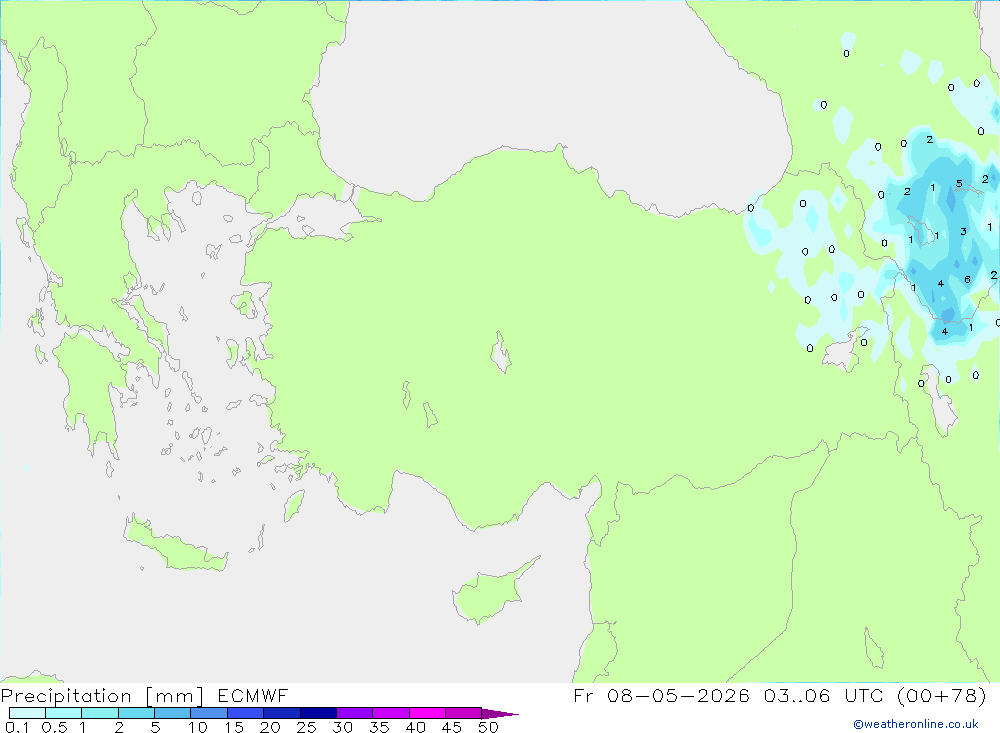1000x733 pixels.
Task: Click the '50' legend scale label
Action: point(488,727)
